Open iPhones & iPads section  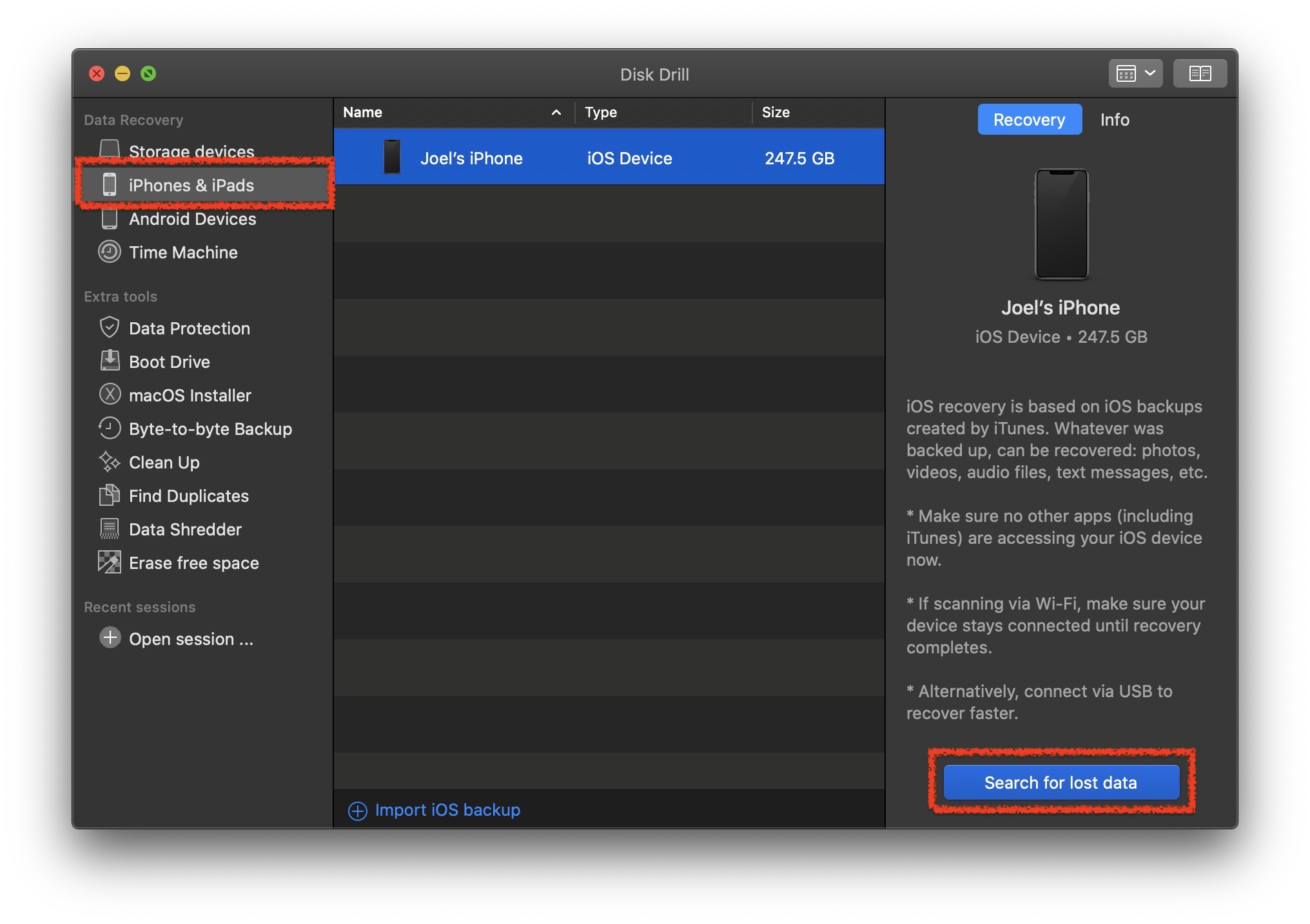191,185
